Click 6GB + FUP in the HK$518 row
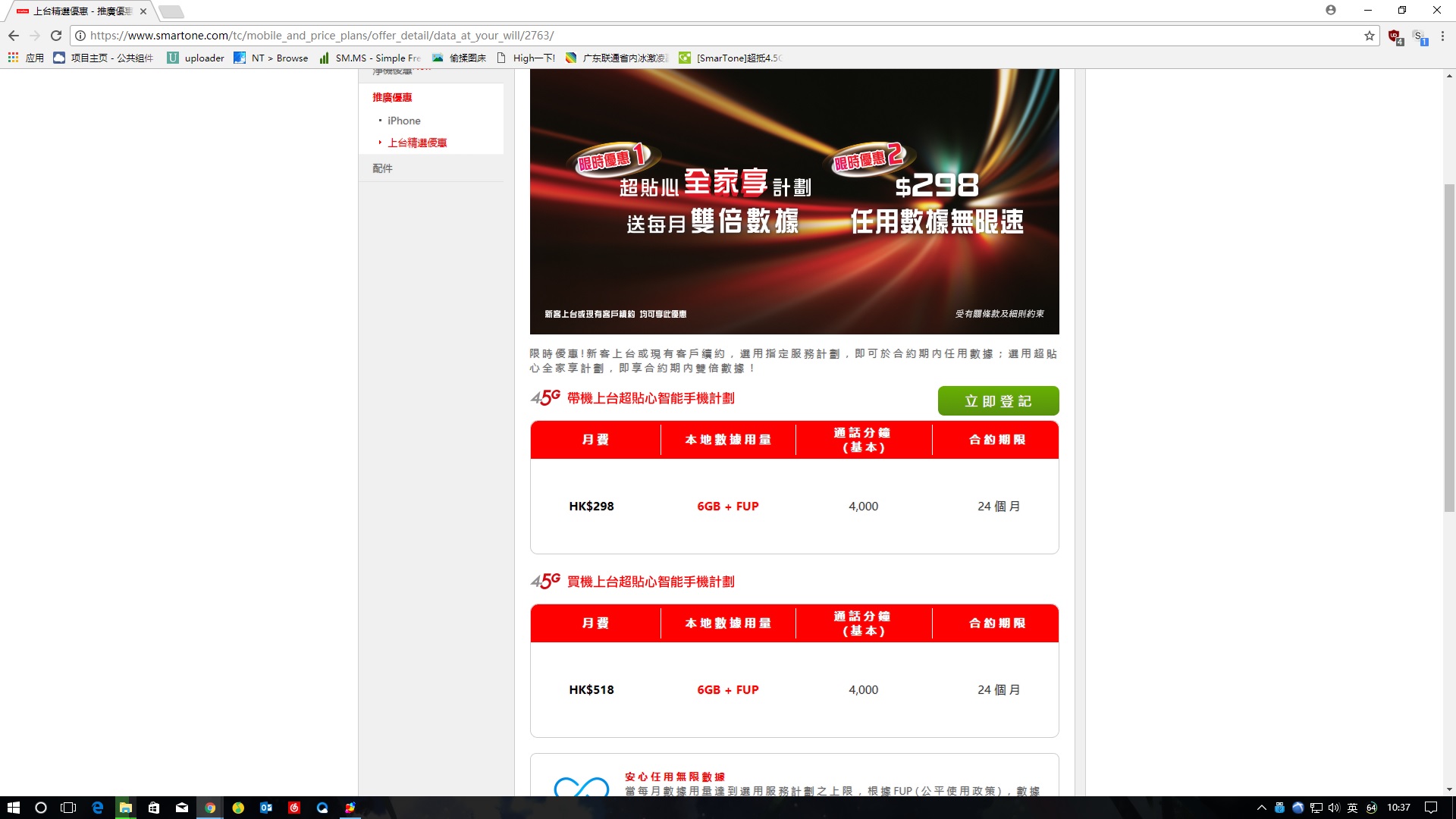The image size is (1456, 819). click(x=728, y=689)
